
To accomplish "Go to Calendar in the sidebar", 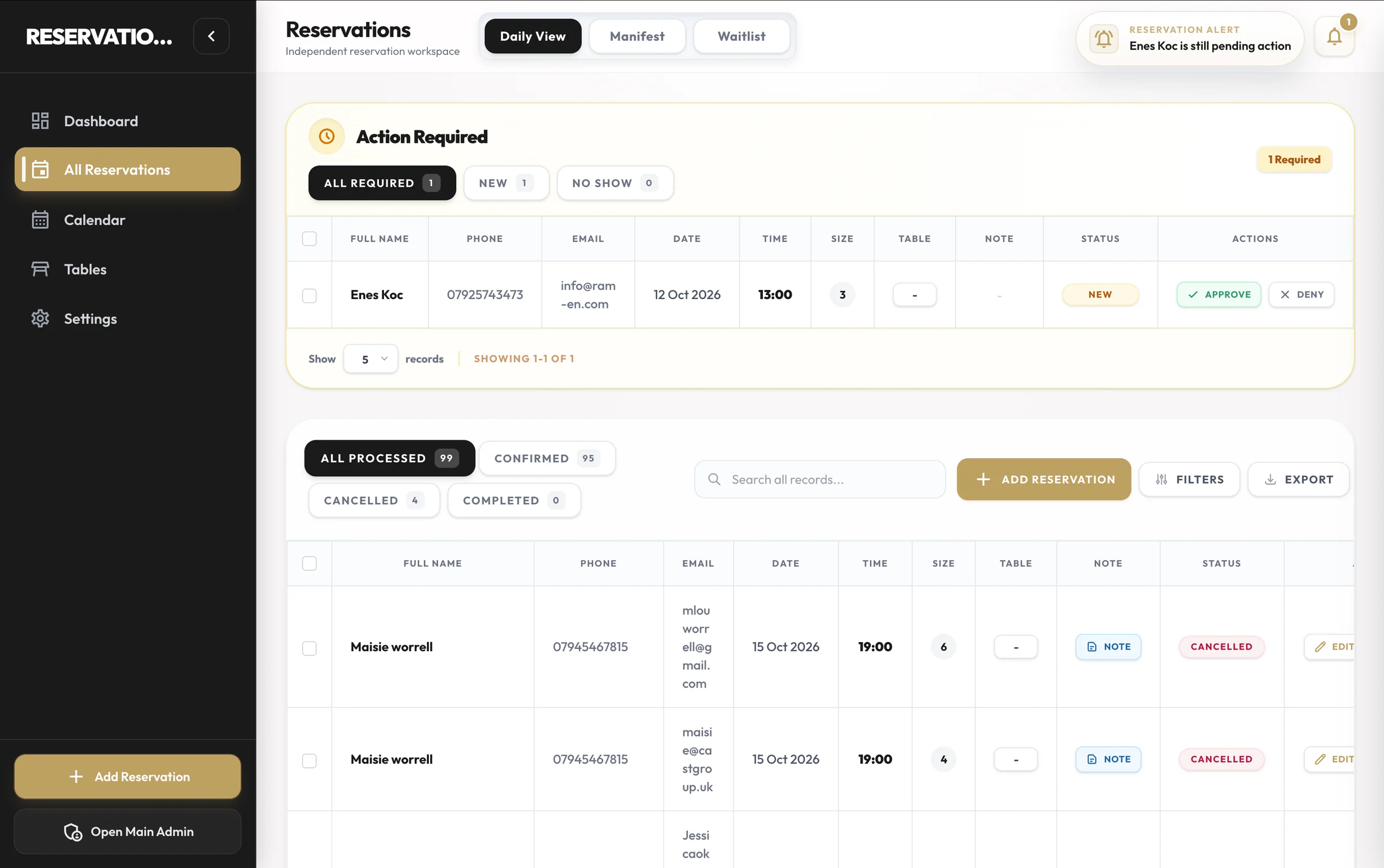I will tap(127, 220).
